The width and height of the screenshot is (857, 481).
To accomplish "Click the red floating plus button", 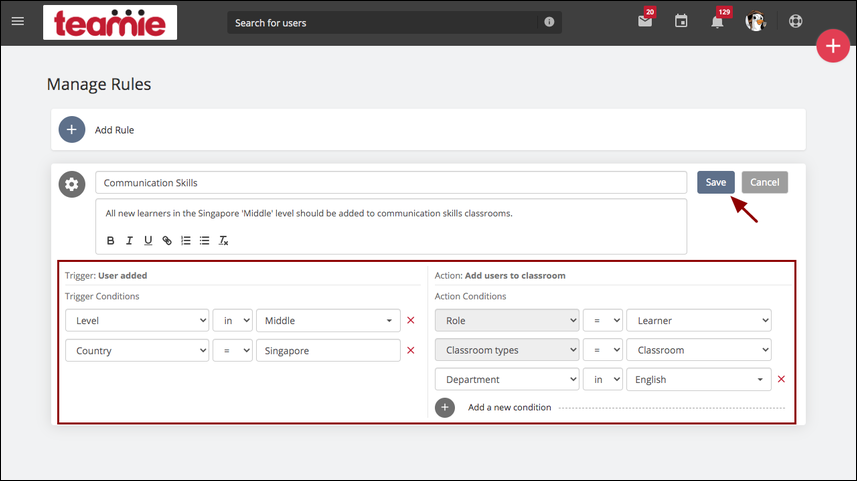I will pyautogui.click(x=832, y=46).
